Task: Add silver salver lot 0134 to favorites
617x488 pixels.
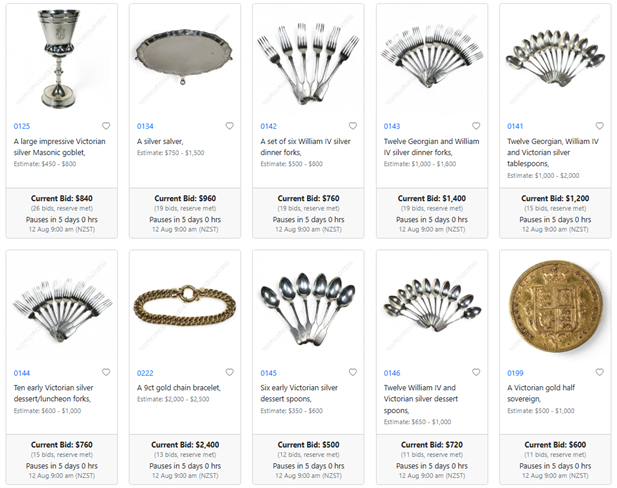Action: (x=229, y=126)
